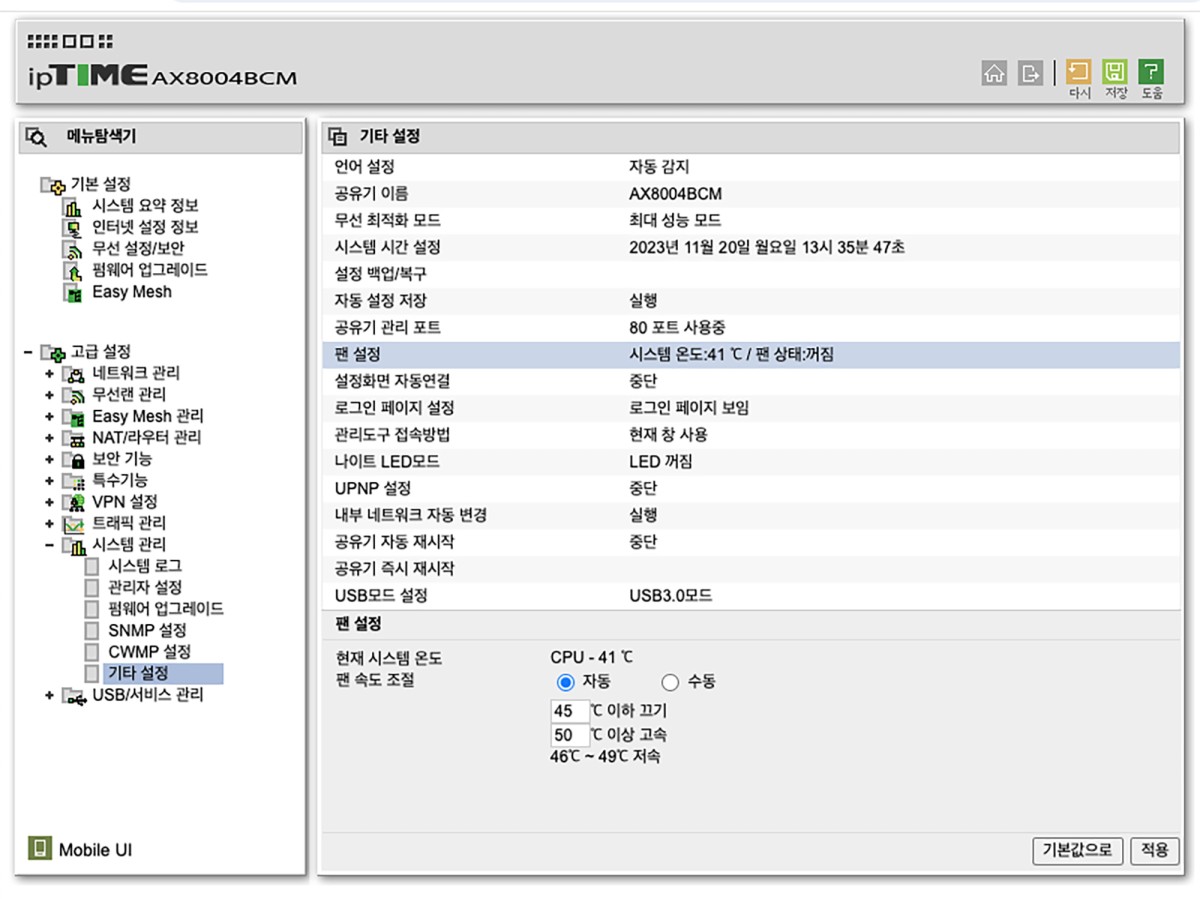Expand the 네트워크 관리 tree node
Viewport: 1200px width, 899px height.
(x=49, y=374)
